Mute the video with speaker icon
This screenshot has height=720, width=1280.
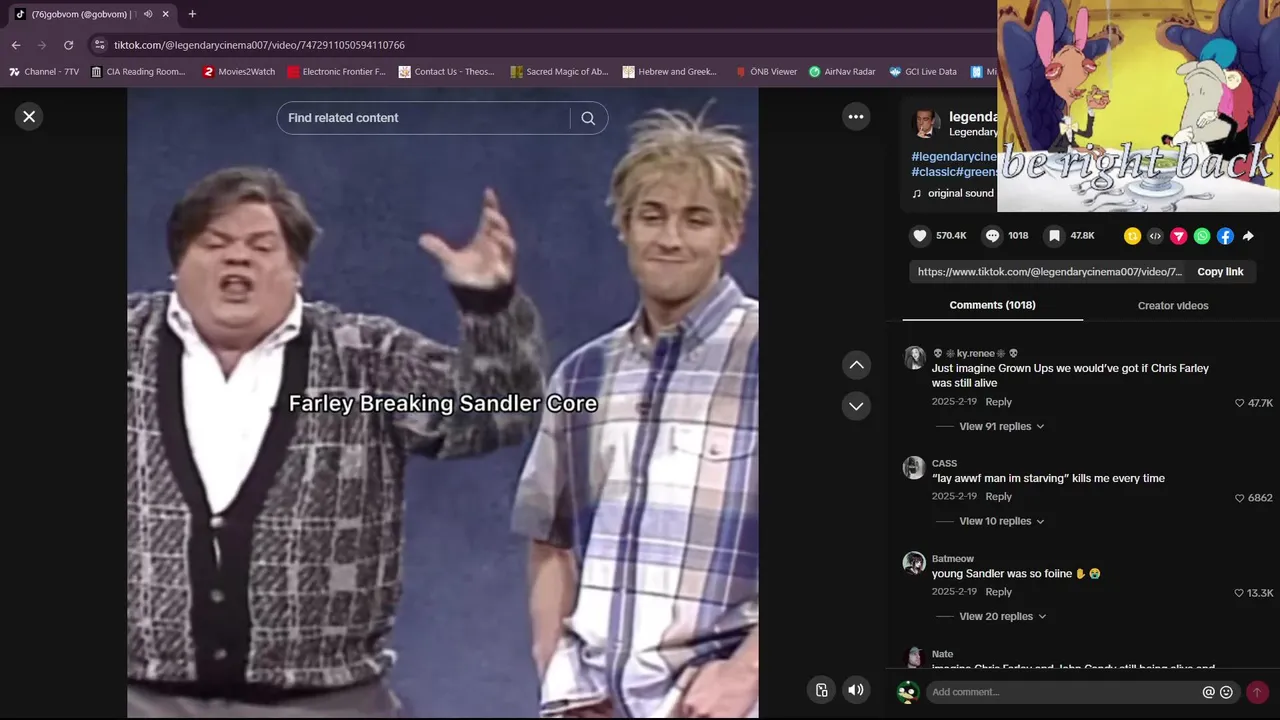pos(856,690)
